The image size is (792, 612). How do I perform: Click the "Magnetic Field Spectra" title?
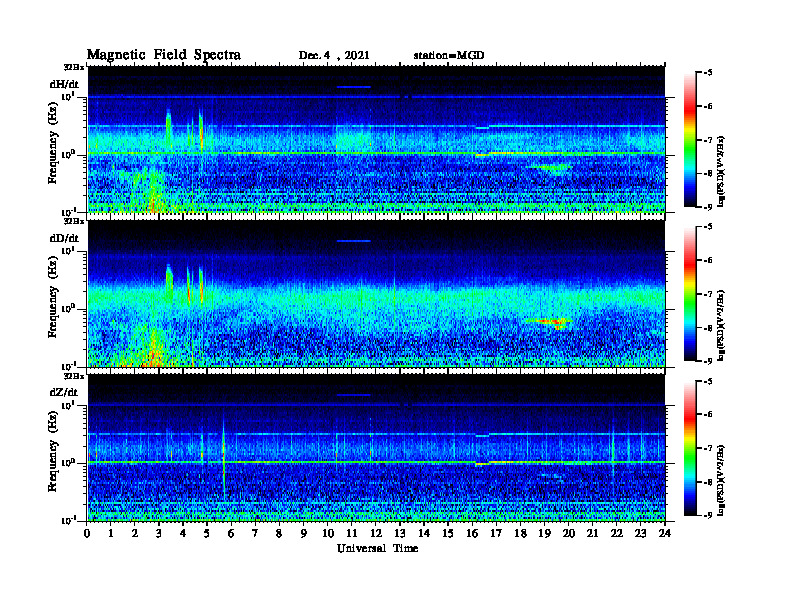click(164, 55)
